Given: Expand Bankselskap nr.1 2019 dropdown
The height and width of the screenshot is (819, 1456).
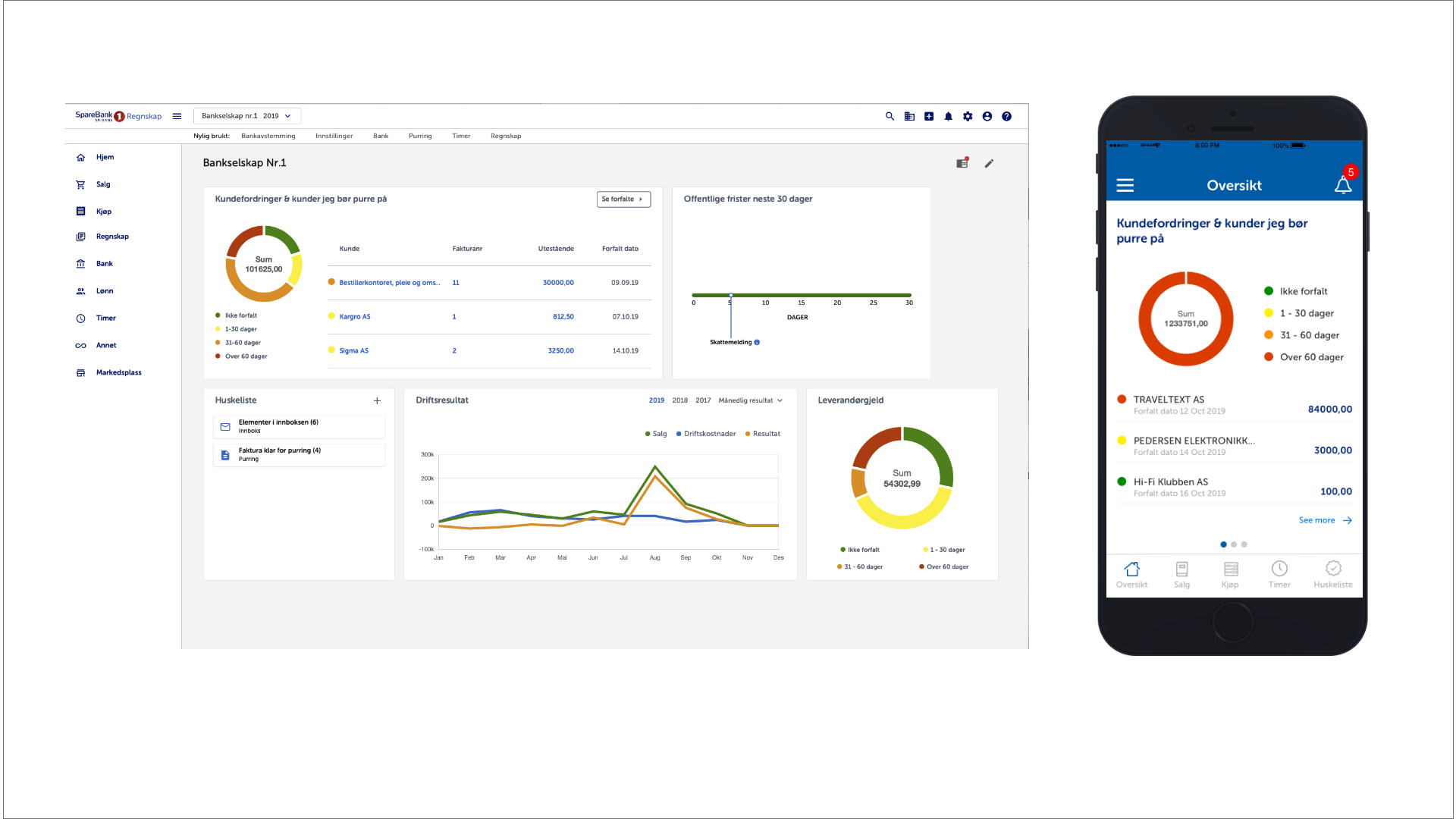Looking at the screenshot, I should tap(247, 116).
